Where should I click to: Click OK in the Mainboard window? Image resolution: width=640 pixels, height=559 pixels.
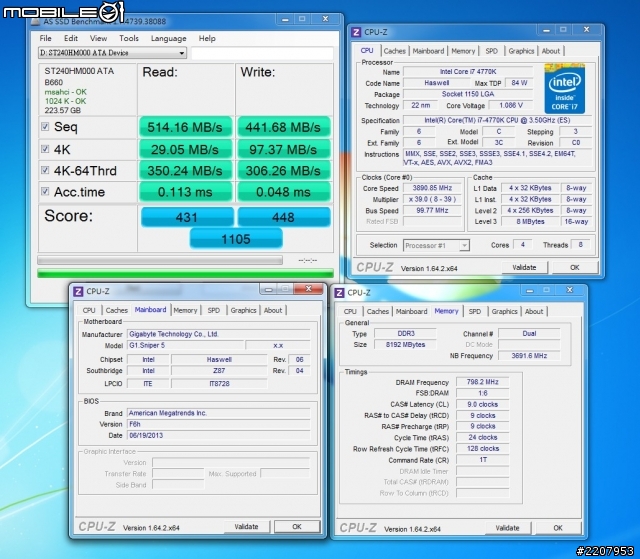(x=297, y=527)
